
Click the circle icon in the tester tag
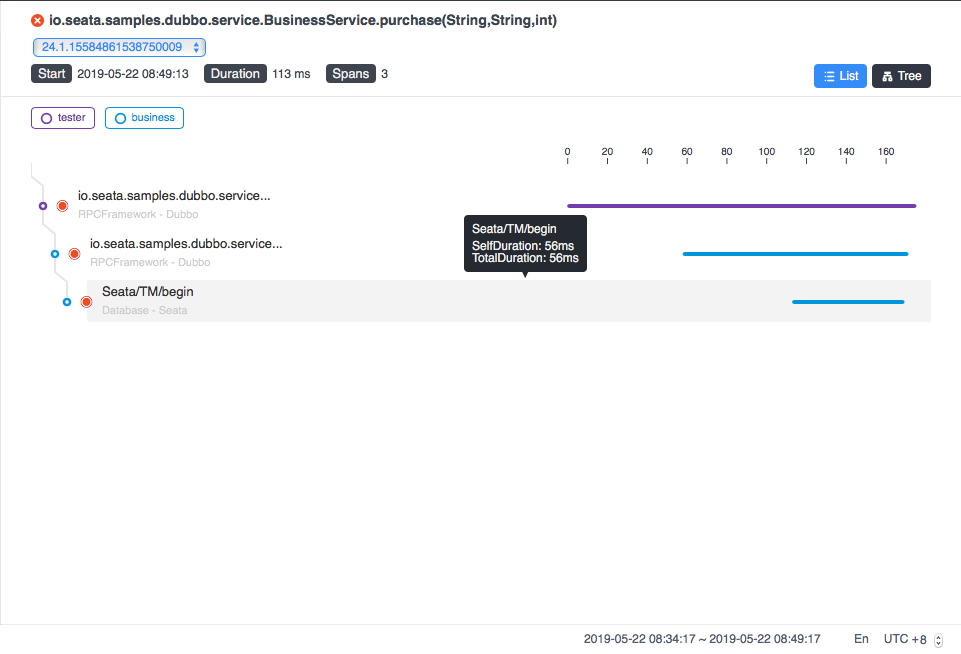point(47,118)
